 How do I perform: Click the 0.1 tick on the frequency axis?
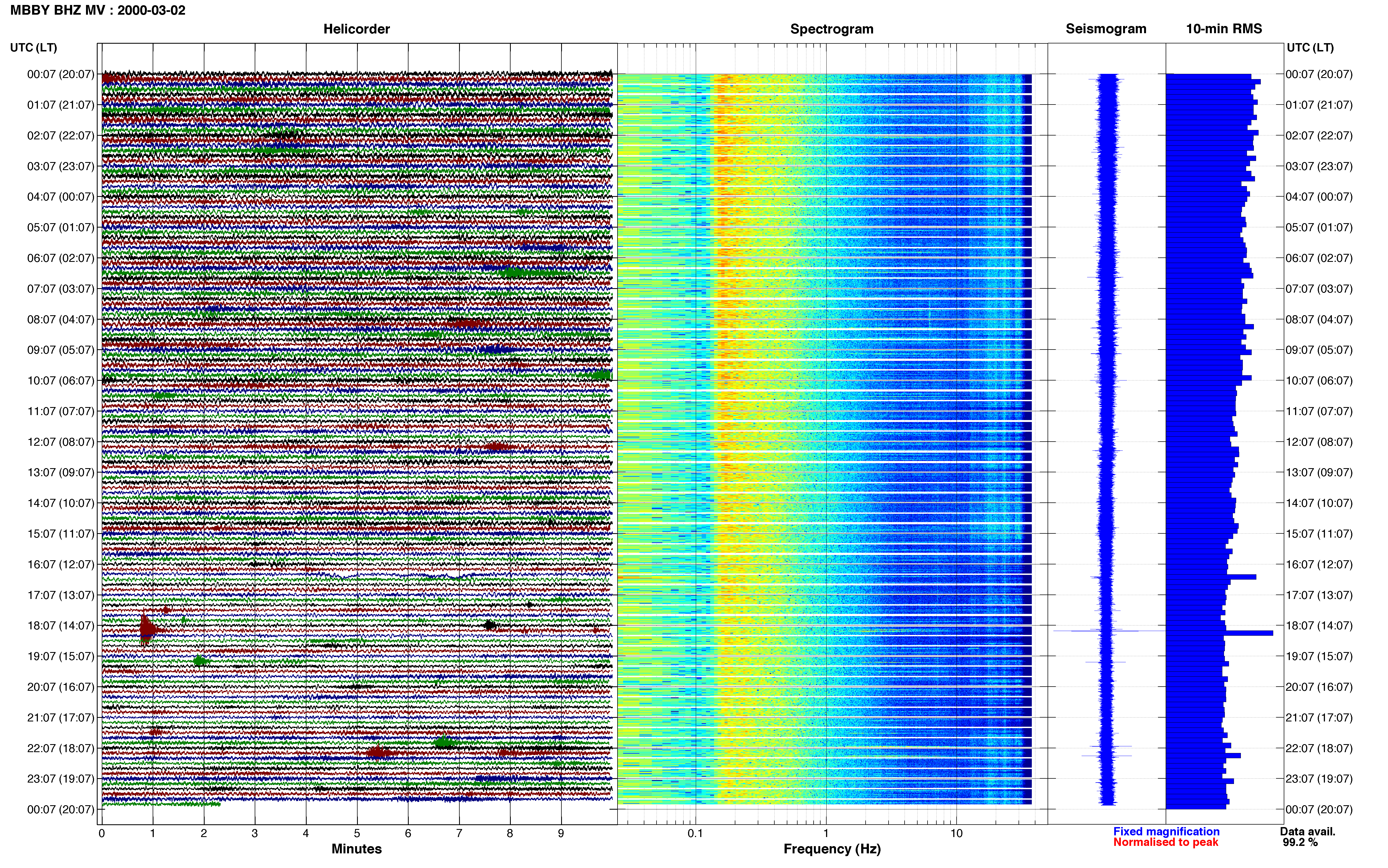(695, 833)
